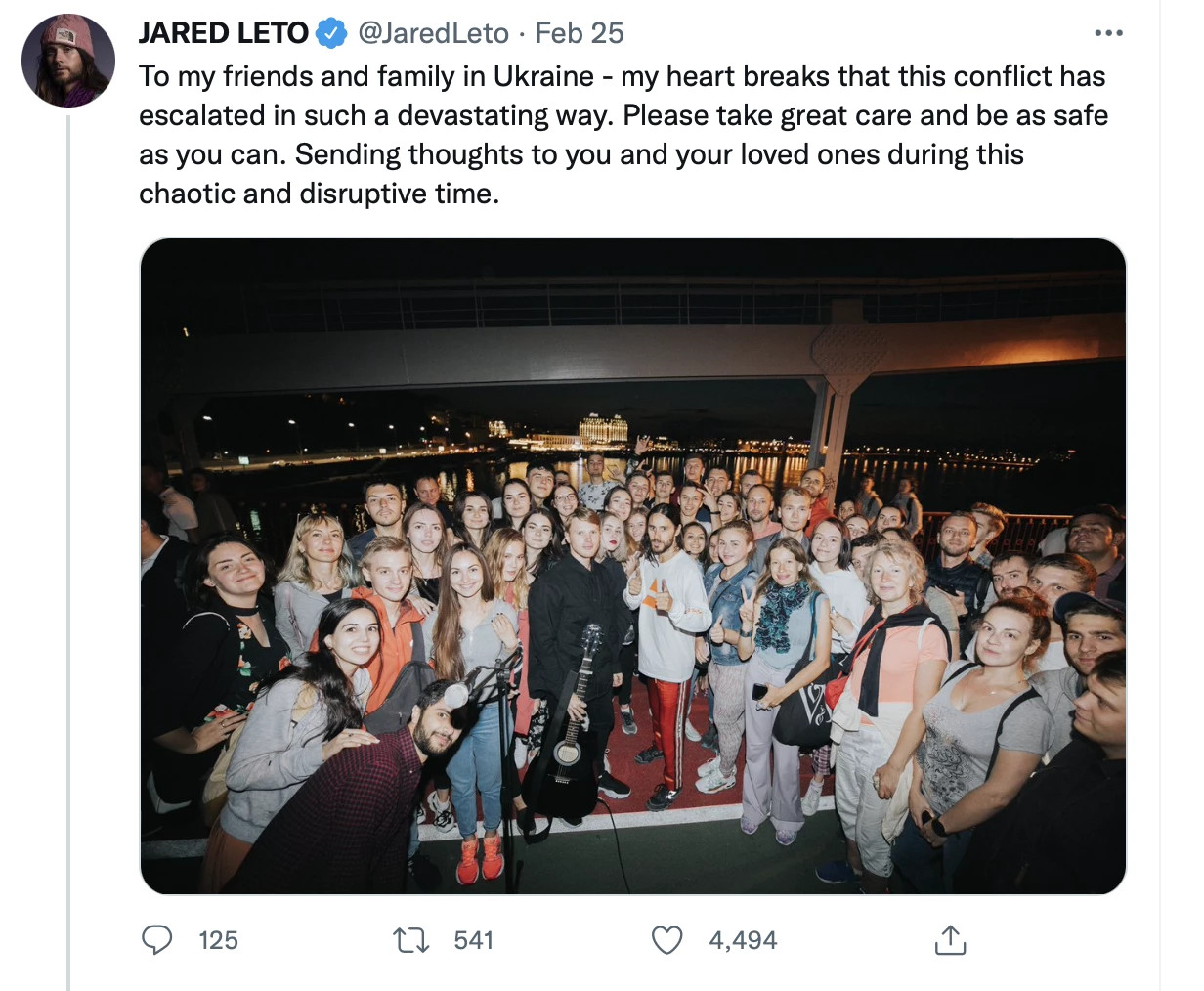Click the text 'chaotic and disruptive time.'
Screen dimensions: 1204x991
click(x=319, y=194)
